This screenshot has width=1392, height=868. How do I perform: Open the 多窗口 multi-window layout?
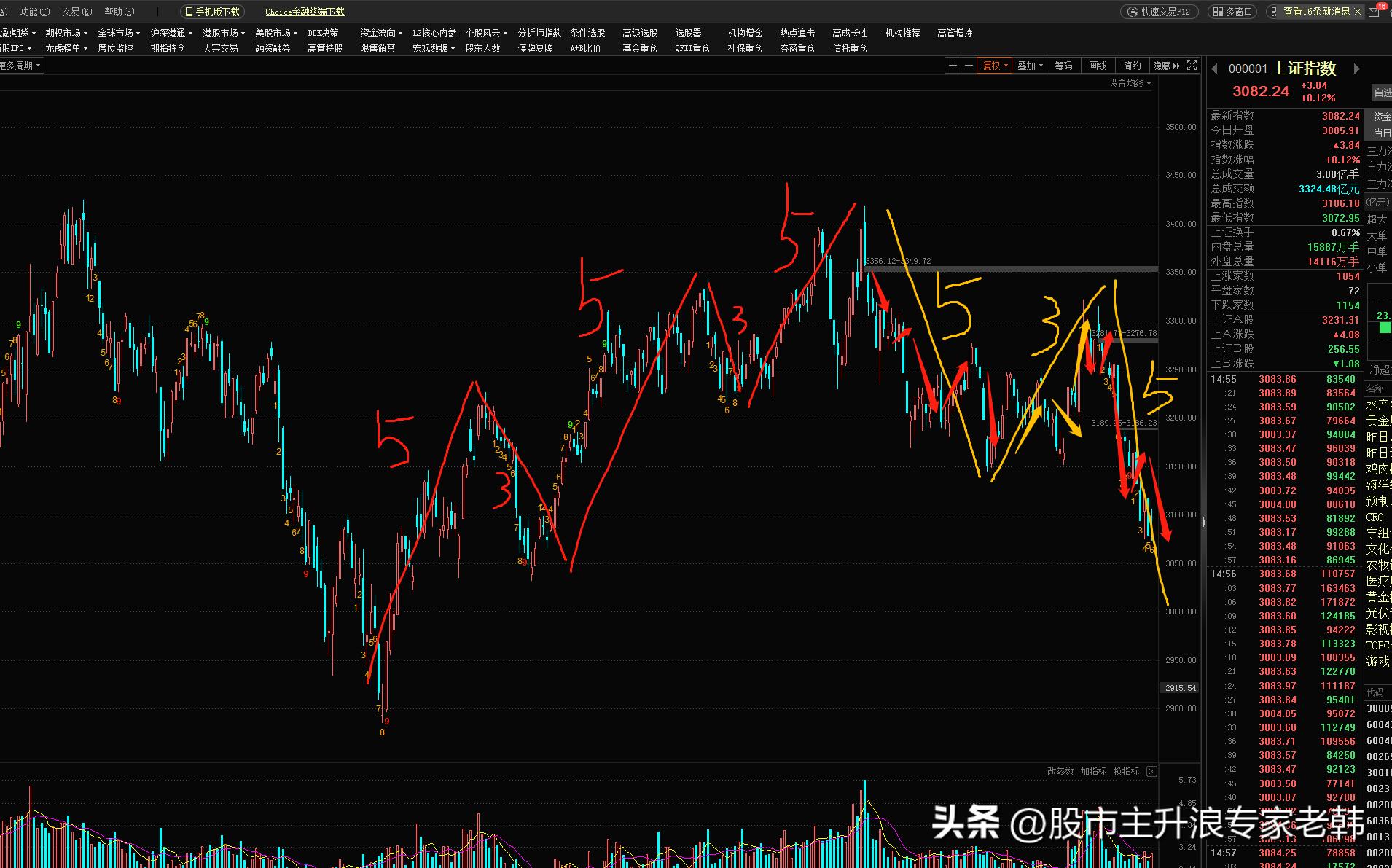coord(1232,12)
